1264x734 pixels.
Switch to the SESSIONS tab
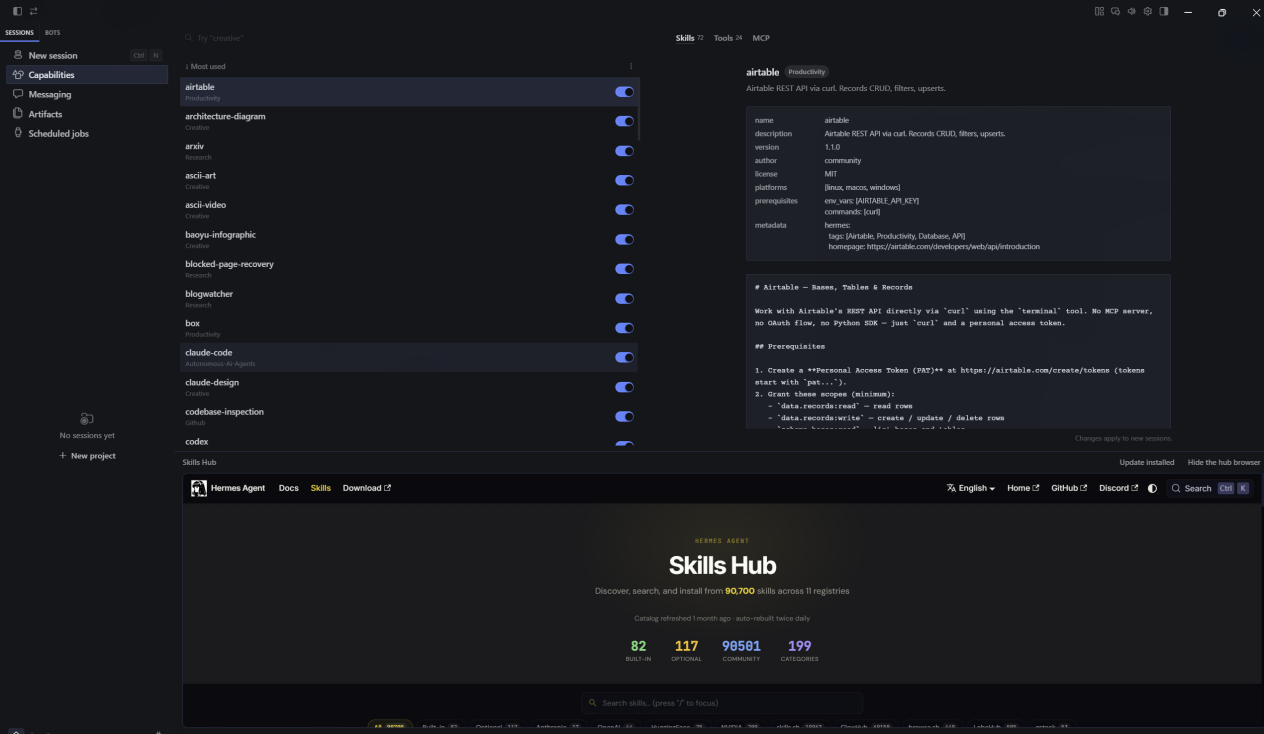(19, 33)
